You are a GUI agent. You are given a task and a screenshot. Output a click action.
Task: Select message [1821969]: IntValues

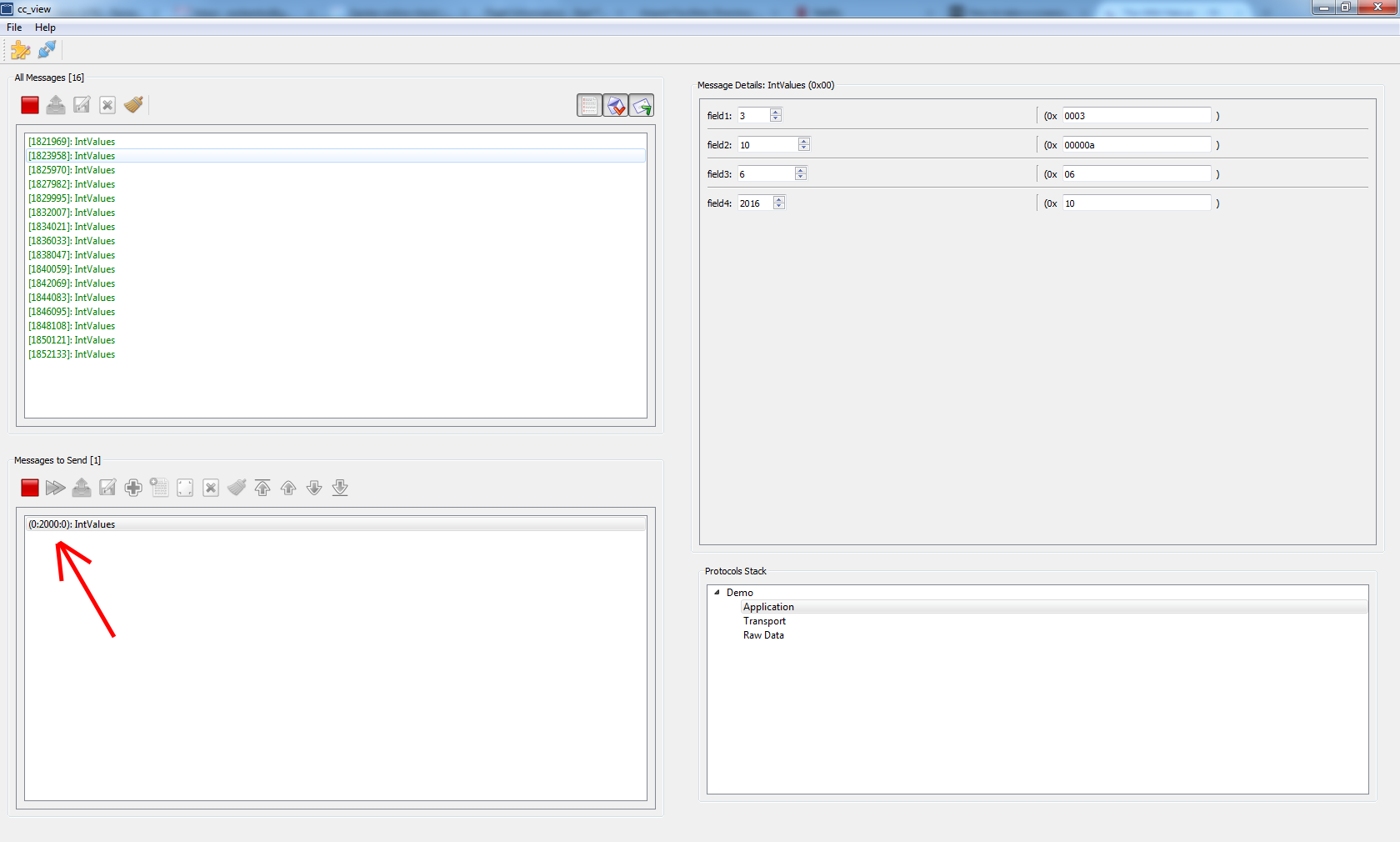[x=335, y=142]
